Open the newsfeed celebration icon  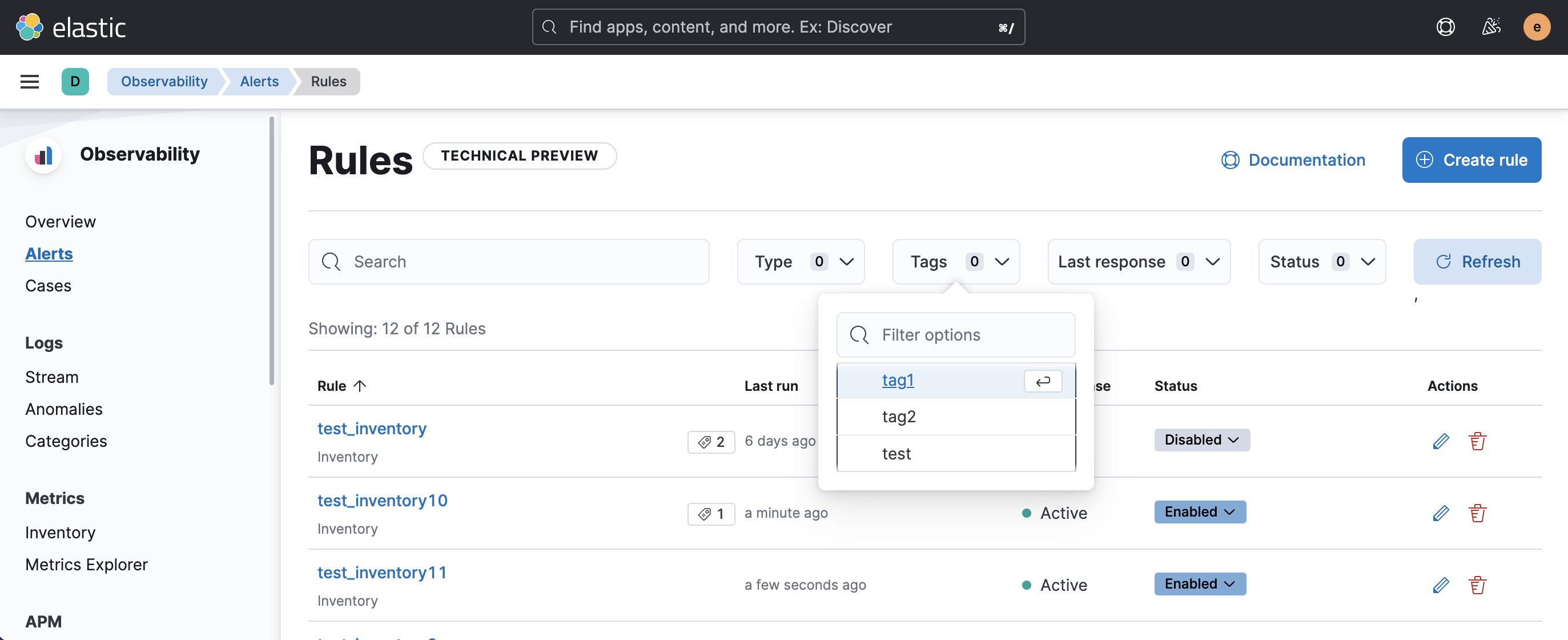click(1491, 27)
